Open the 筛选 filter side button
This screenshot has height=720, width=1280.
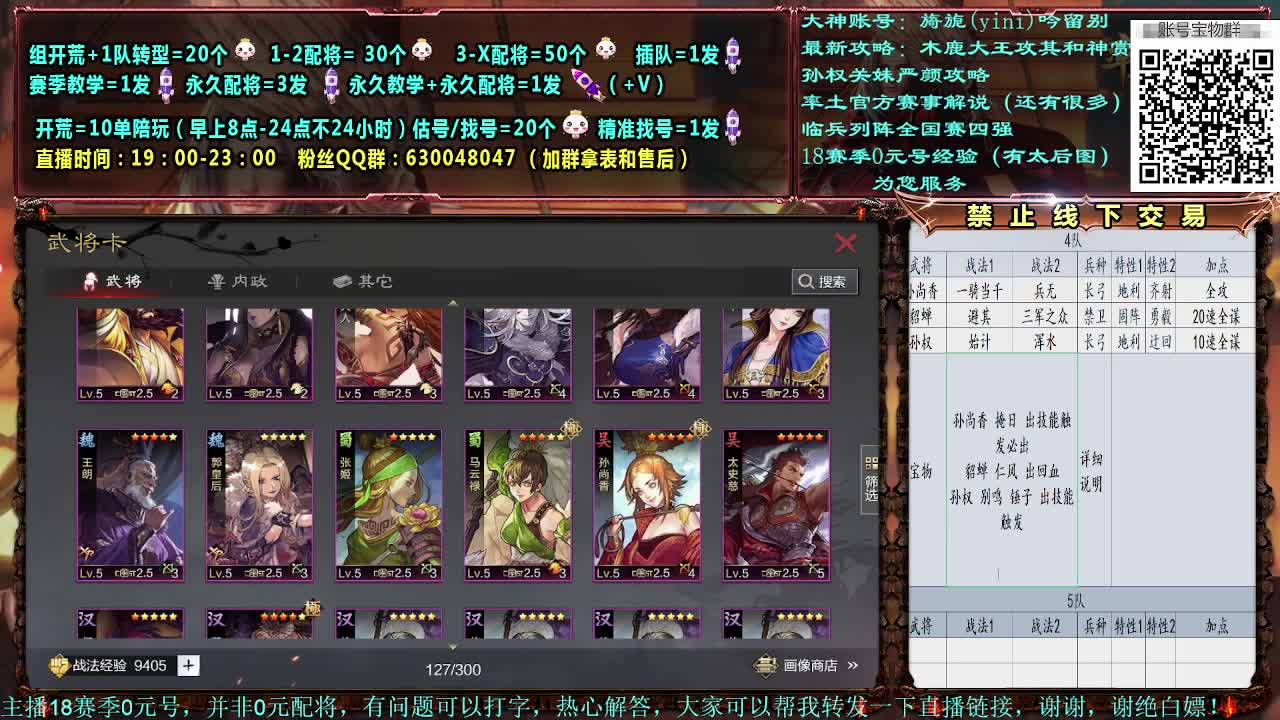(871, 480)
